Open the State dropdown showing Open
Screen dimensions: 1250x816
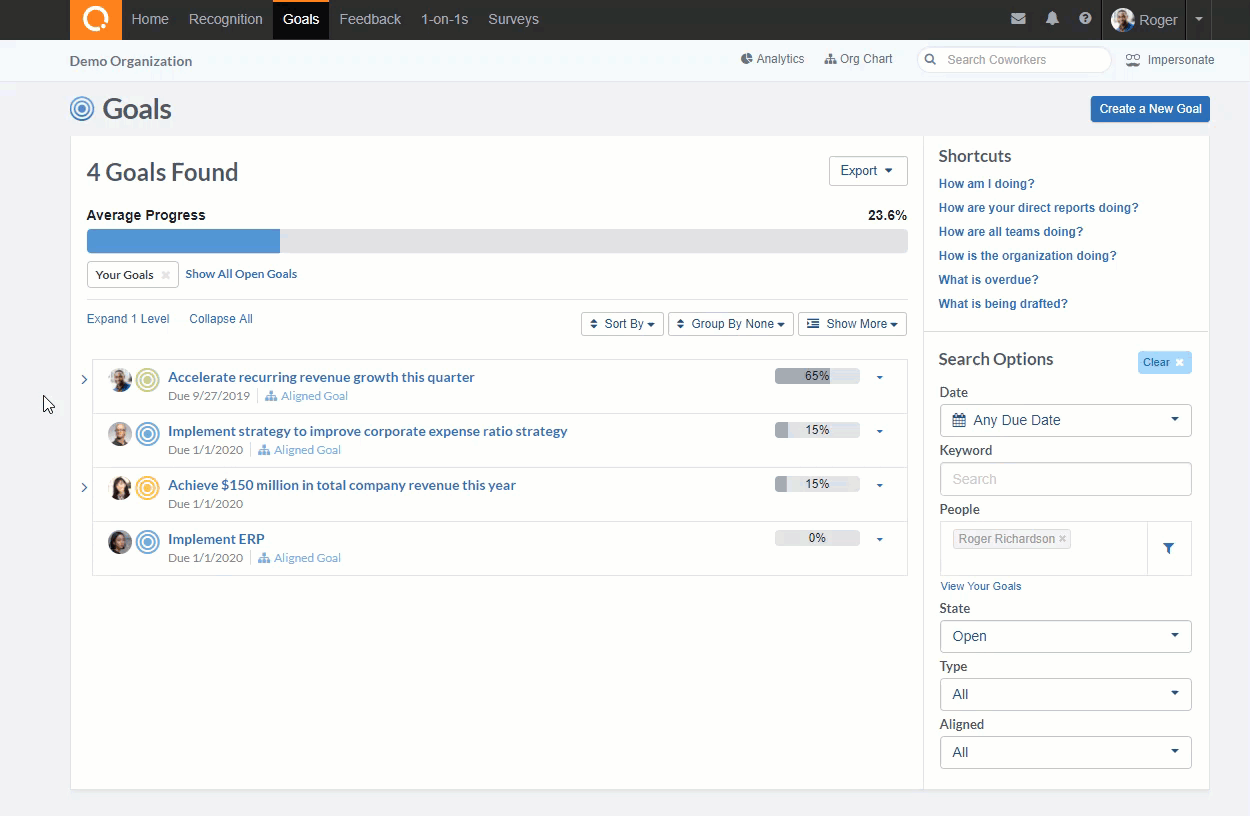point(1065,636)
